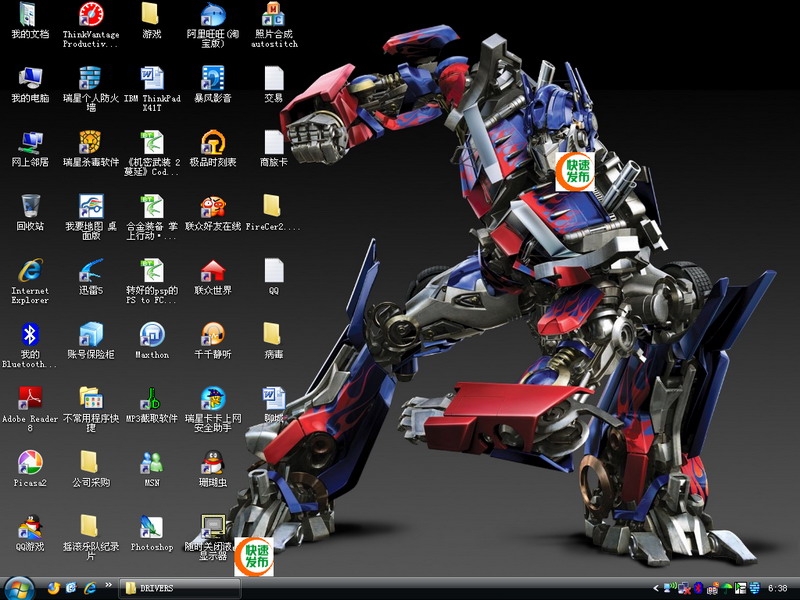Screen dimensions: 800x600
Task: Click the 瑞星个人防火墙 firewall icon
Action: click(x=91, y=90)
